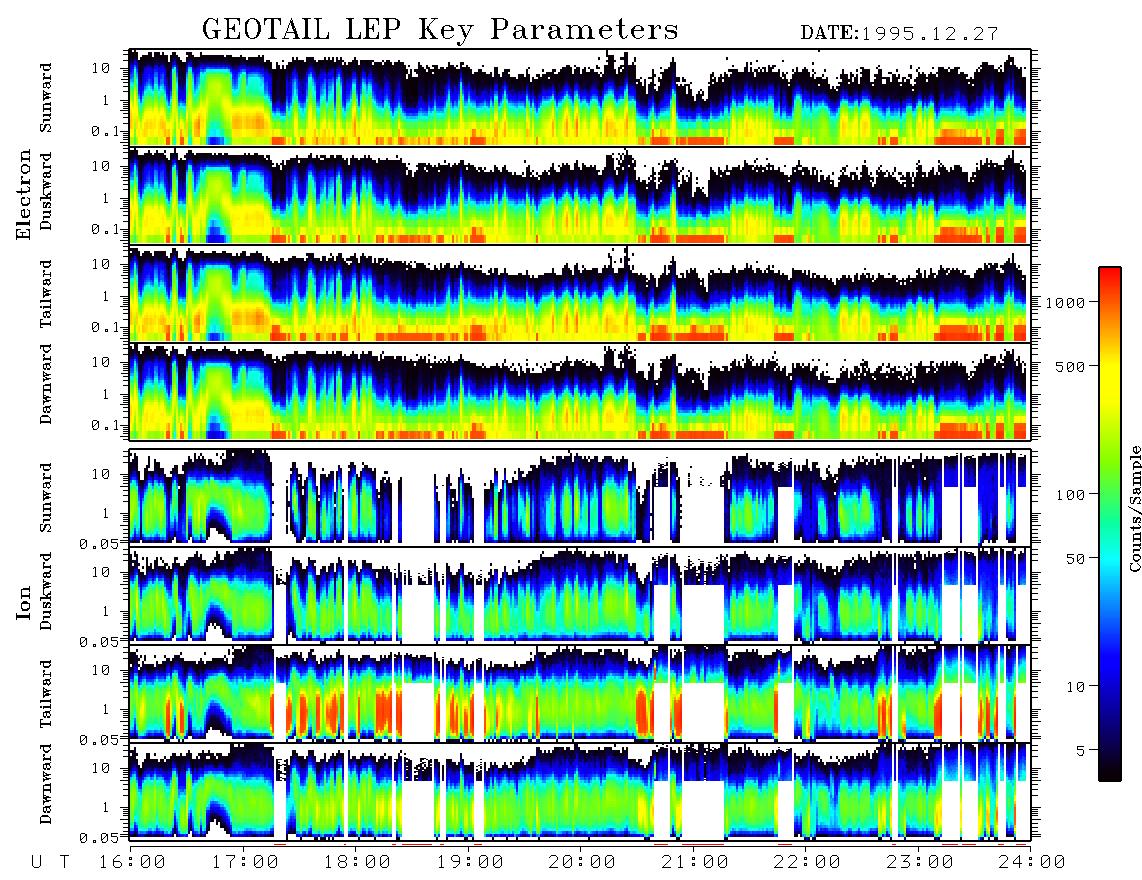The image size is (1142, 880).
Task: Click the 23:00 time axis label
Action: (920, 863)
